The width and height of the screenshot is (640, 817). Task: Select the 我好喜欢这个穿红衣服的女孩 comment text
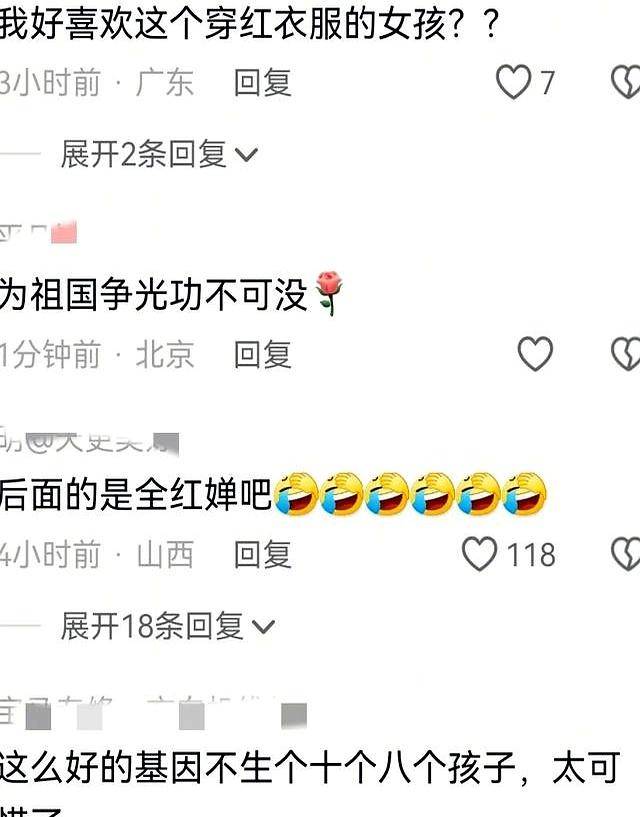[249, 24]
